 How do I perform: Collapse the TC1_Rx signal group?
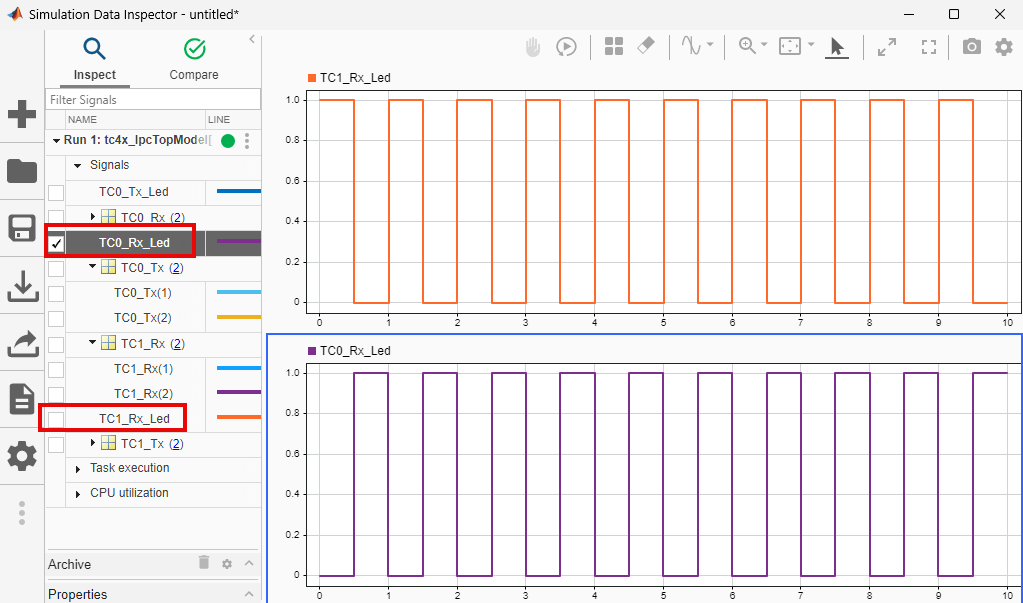pos(93,343)
